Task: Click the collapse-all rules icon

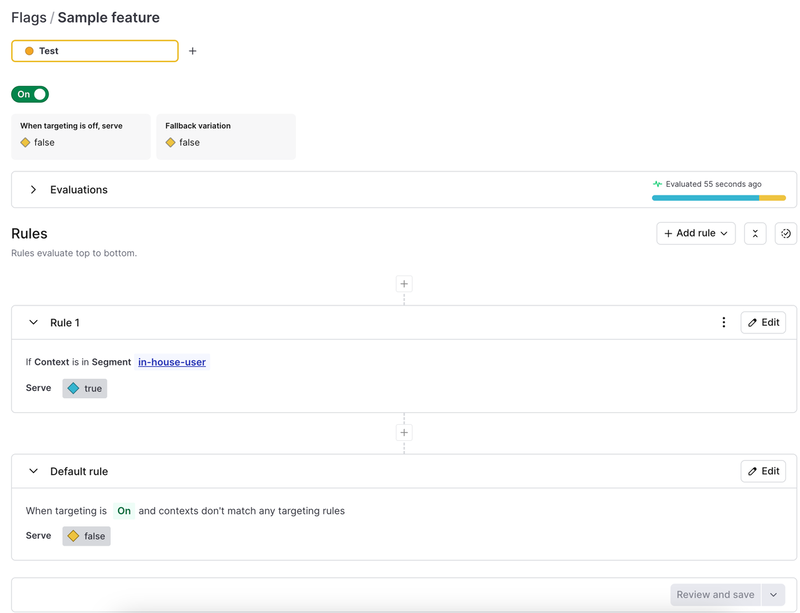Action: coord(755,233)
